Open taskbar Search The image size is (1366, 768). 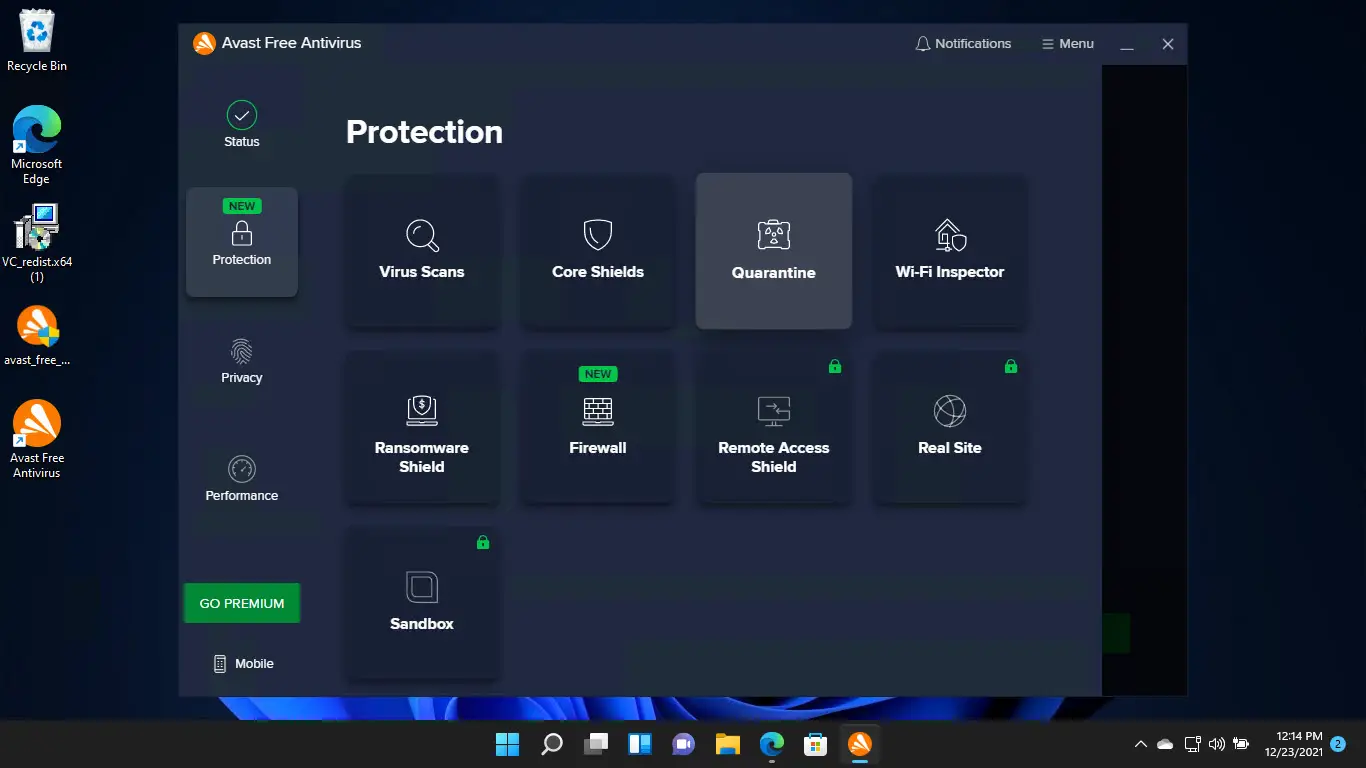pos(552,744)
